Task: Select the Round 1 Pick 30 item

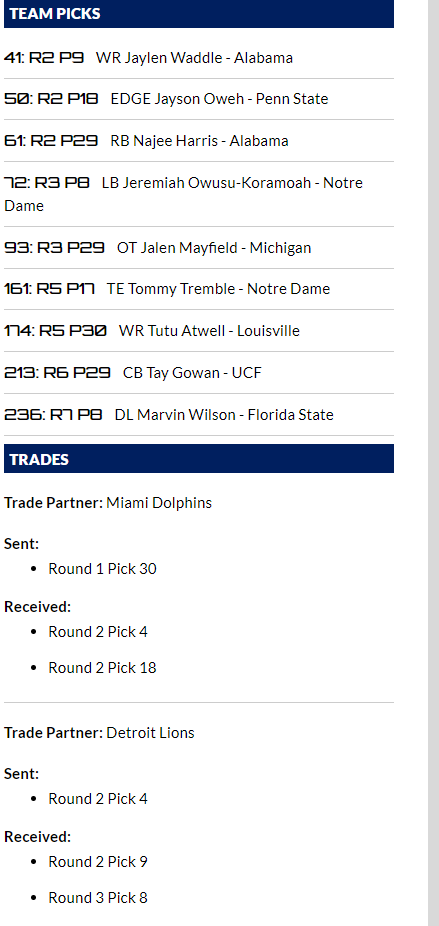Action: pos(102,569)
